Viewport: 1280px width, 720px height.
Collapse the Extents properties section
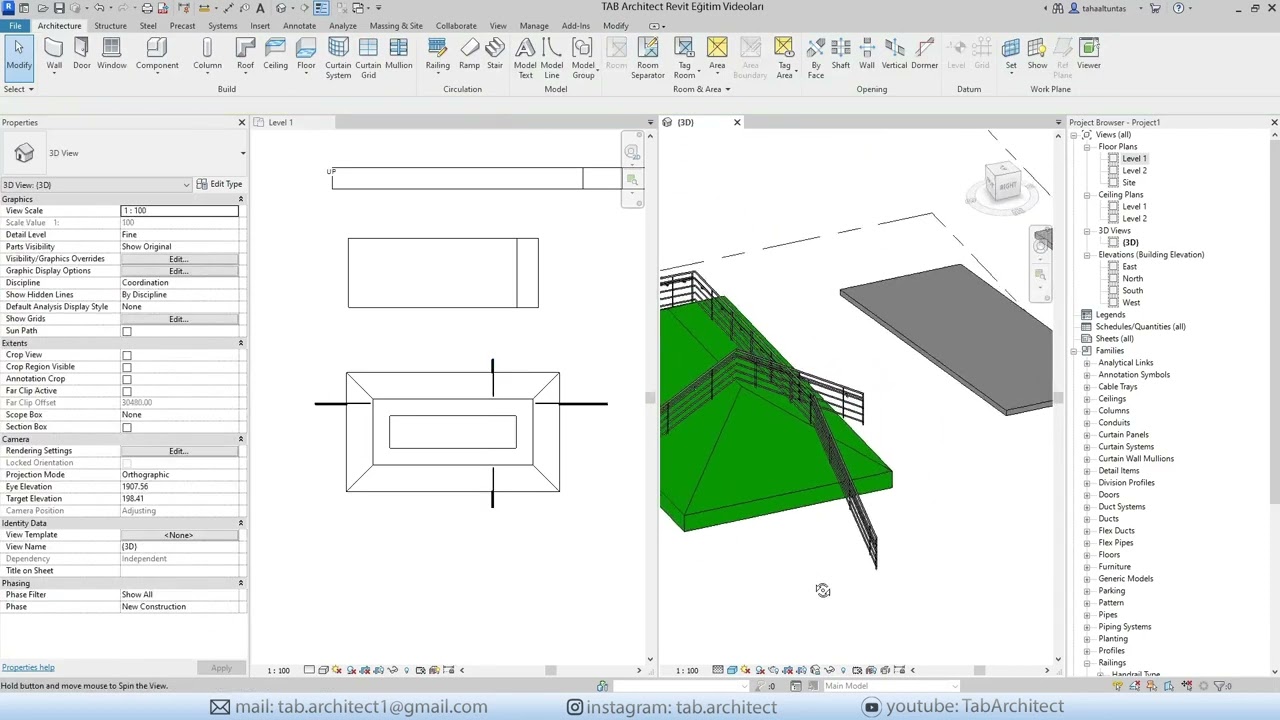click(241, 343)
